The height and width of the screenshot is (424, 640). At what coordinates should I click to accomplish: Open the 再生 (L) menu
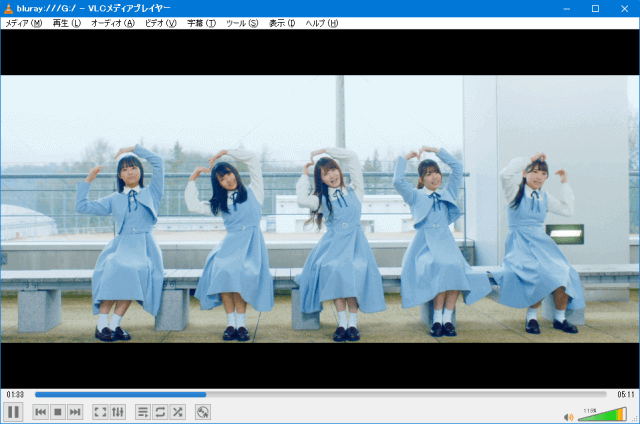[67, 23]
